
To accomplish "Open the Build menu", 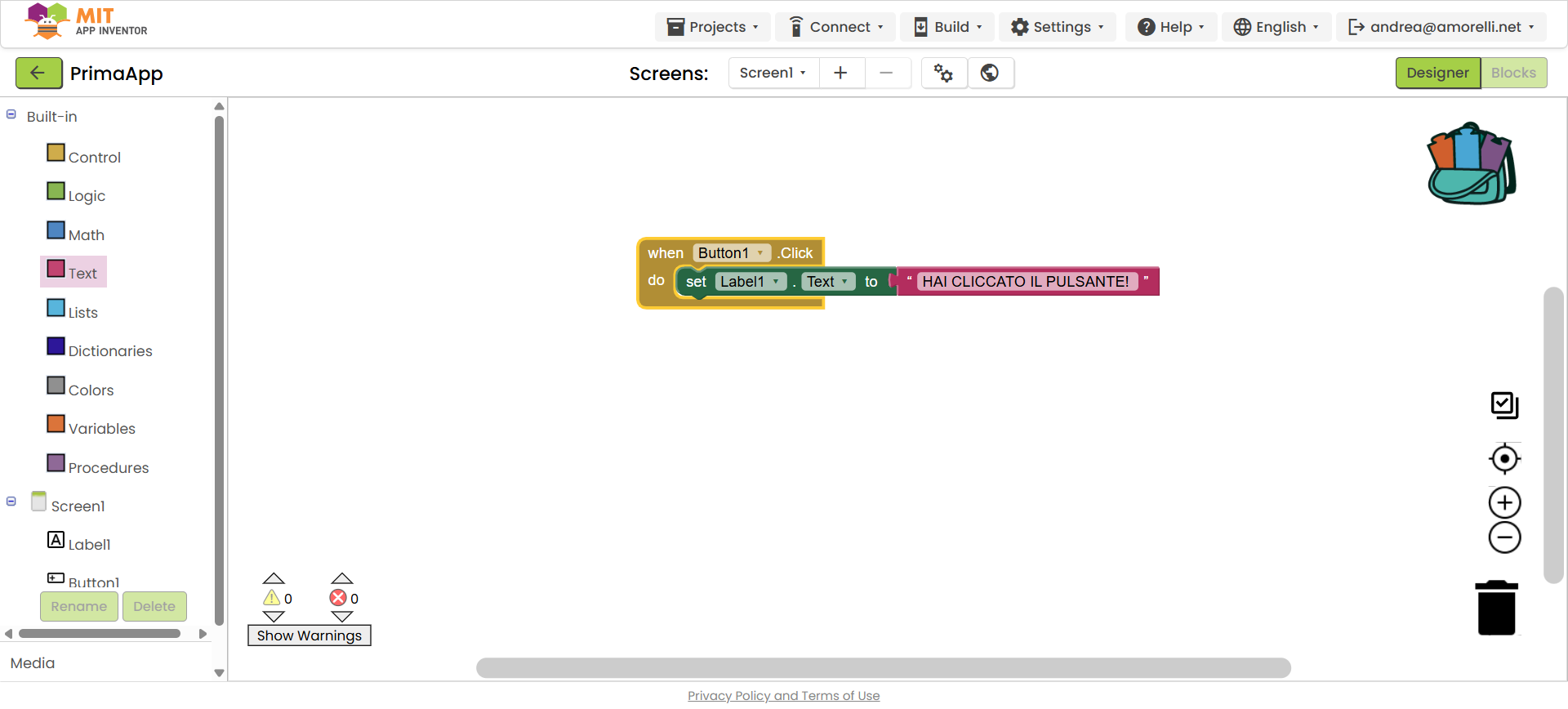I will pos(947,27).
